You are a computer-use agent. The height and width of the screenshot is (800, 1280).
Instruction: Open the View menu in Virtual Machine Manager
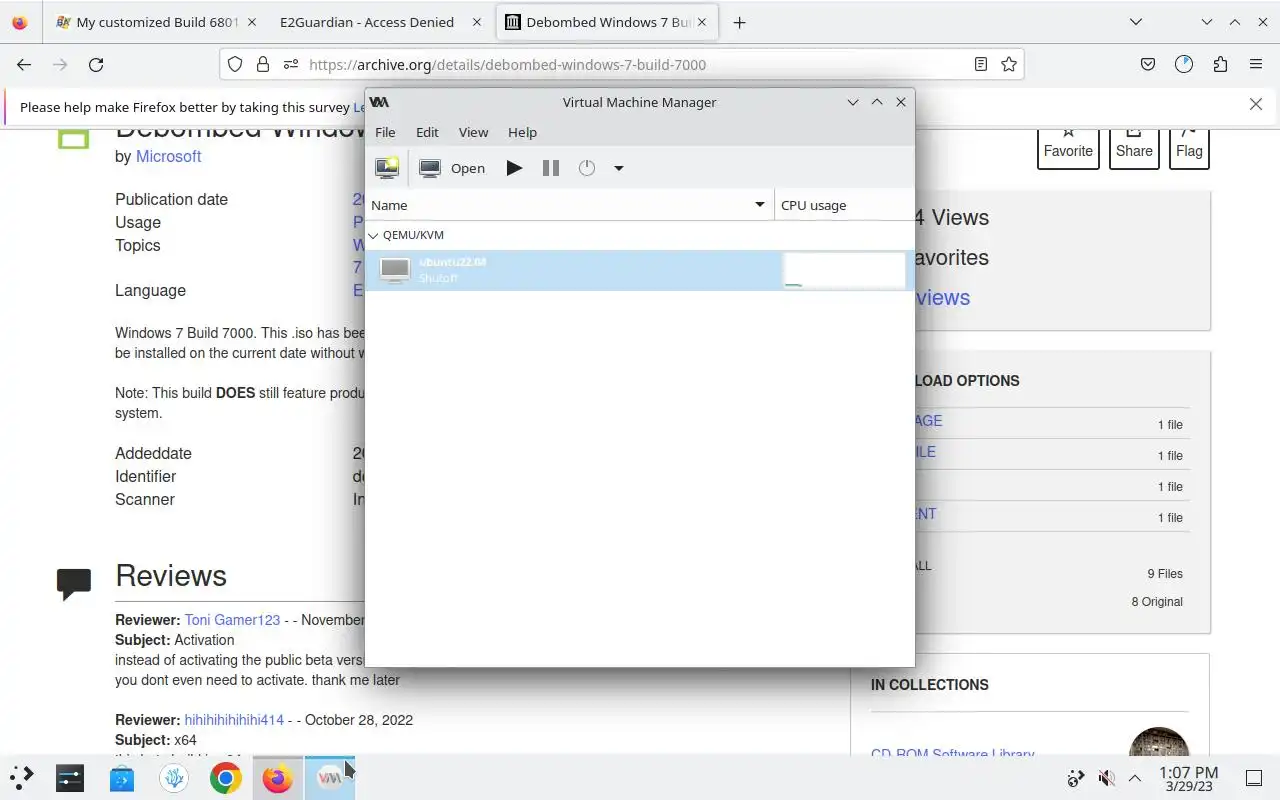coord(473,132)
